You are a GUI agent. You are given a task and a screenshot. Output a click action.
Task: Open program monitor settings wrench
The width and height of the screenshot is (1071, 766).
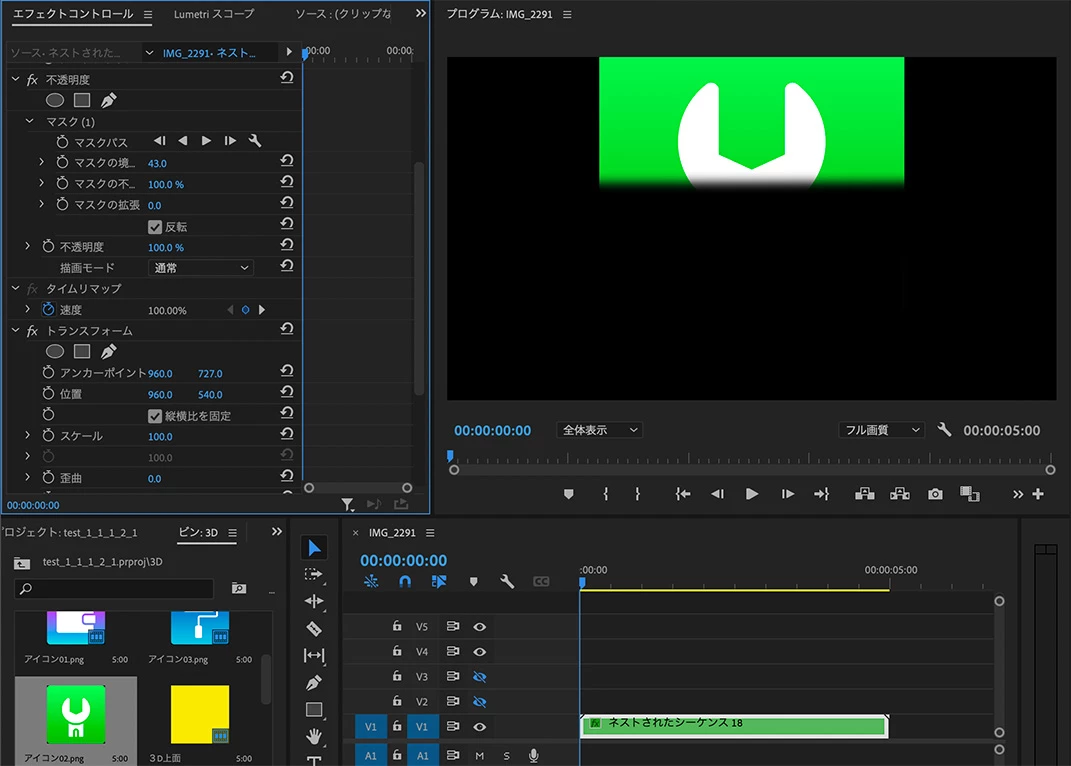[x=945, y=430]
